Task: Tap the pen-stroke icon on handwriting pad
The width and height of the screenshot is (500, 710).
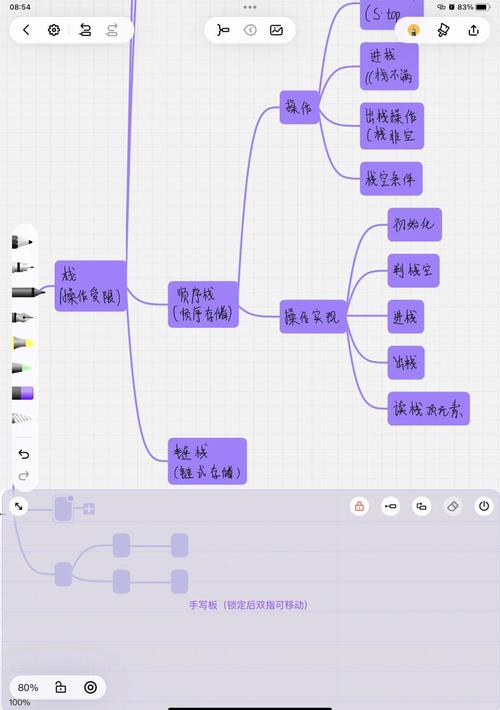Action: (390, 506)
